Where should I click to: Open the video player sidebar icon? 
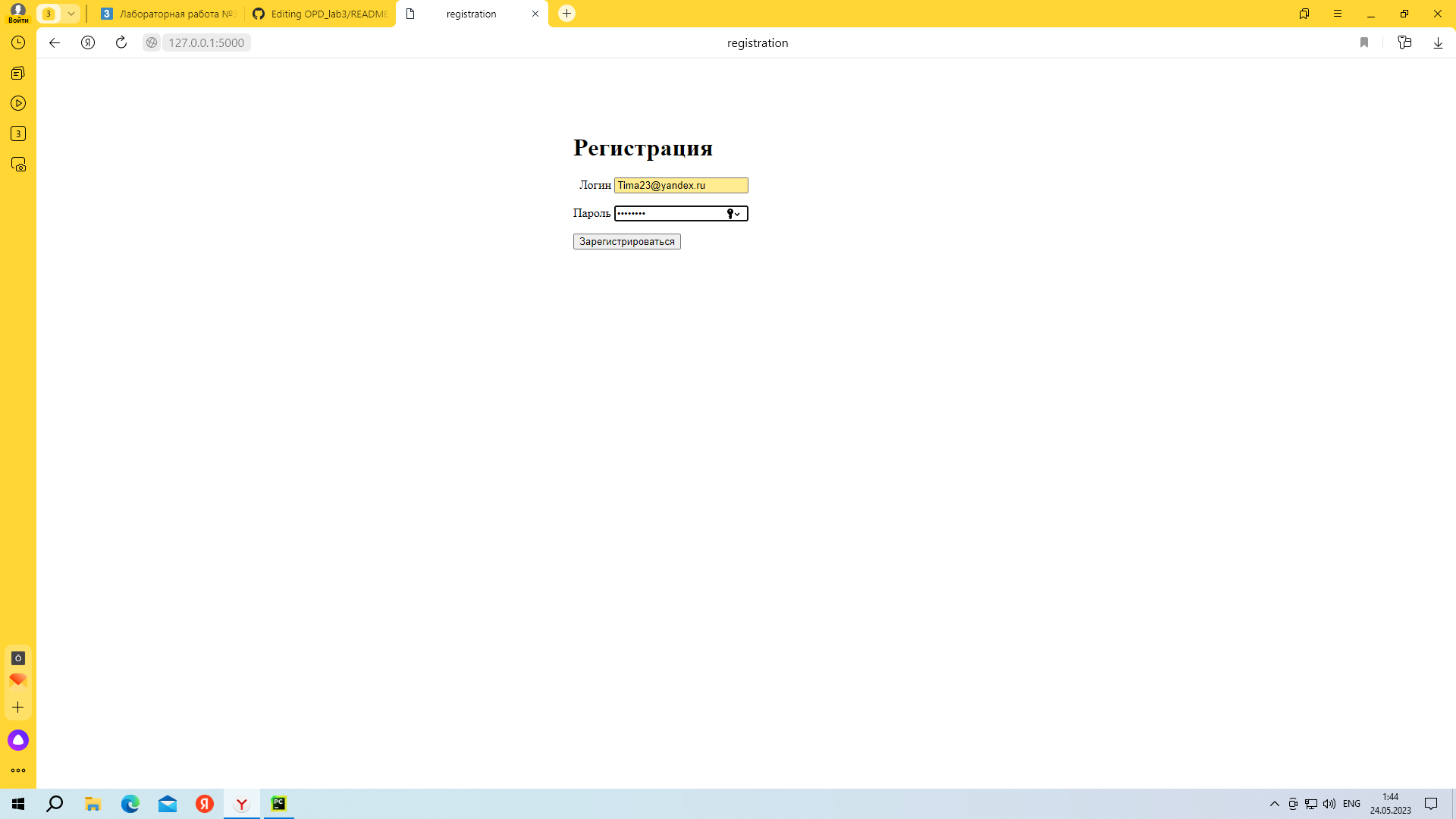(x=18, y=102)
